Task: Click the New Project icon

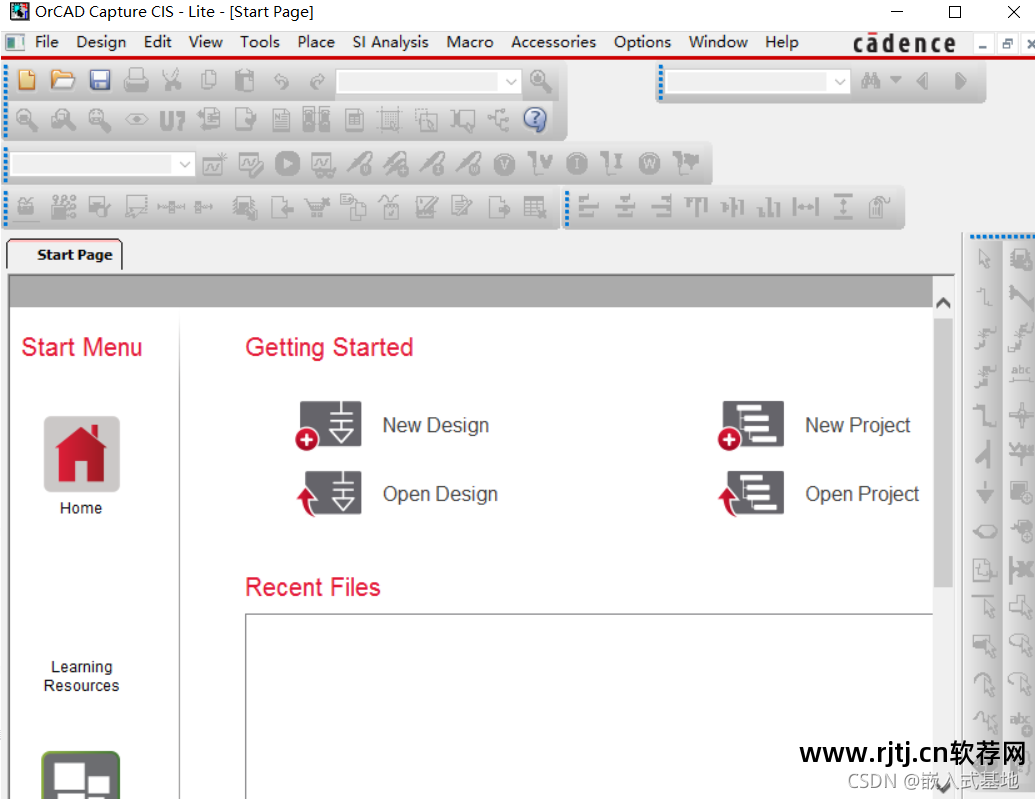Action: (x=751, y=425)
